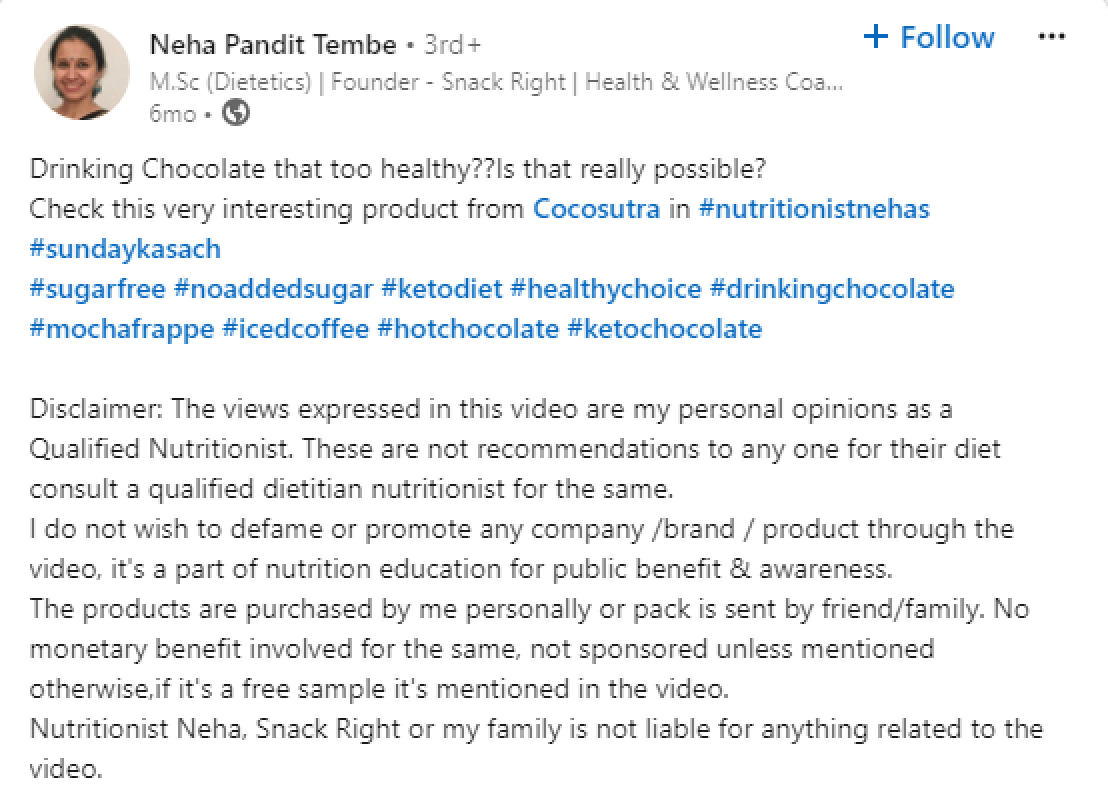Click the #ketochocolate hashtag
The height and width of the screenshot is (804, 1108).
click(666, 329)
